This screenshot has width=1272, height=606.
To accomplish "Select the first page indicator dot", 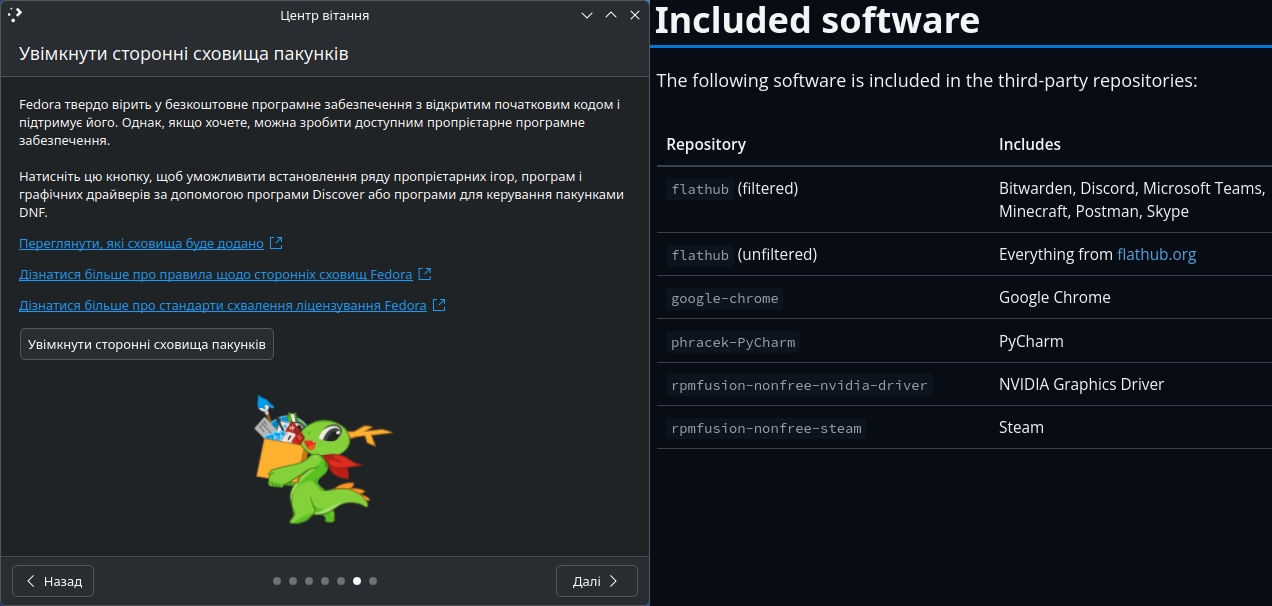I will (277, 581).
